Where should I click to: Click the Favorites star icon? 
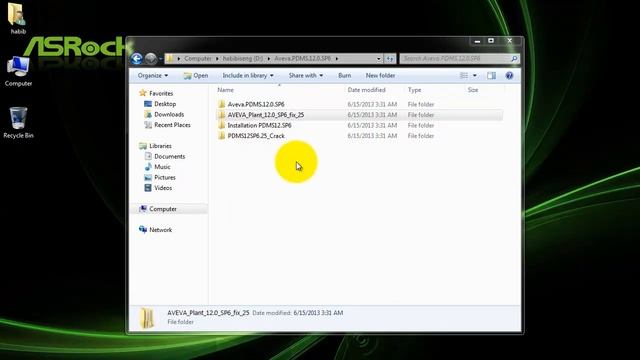coord(142,93)
